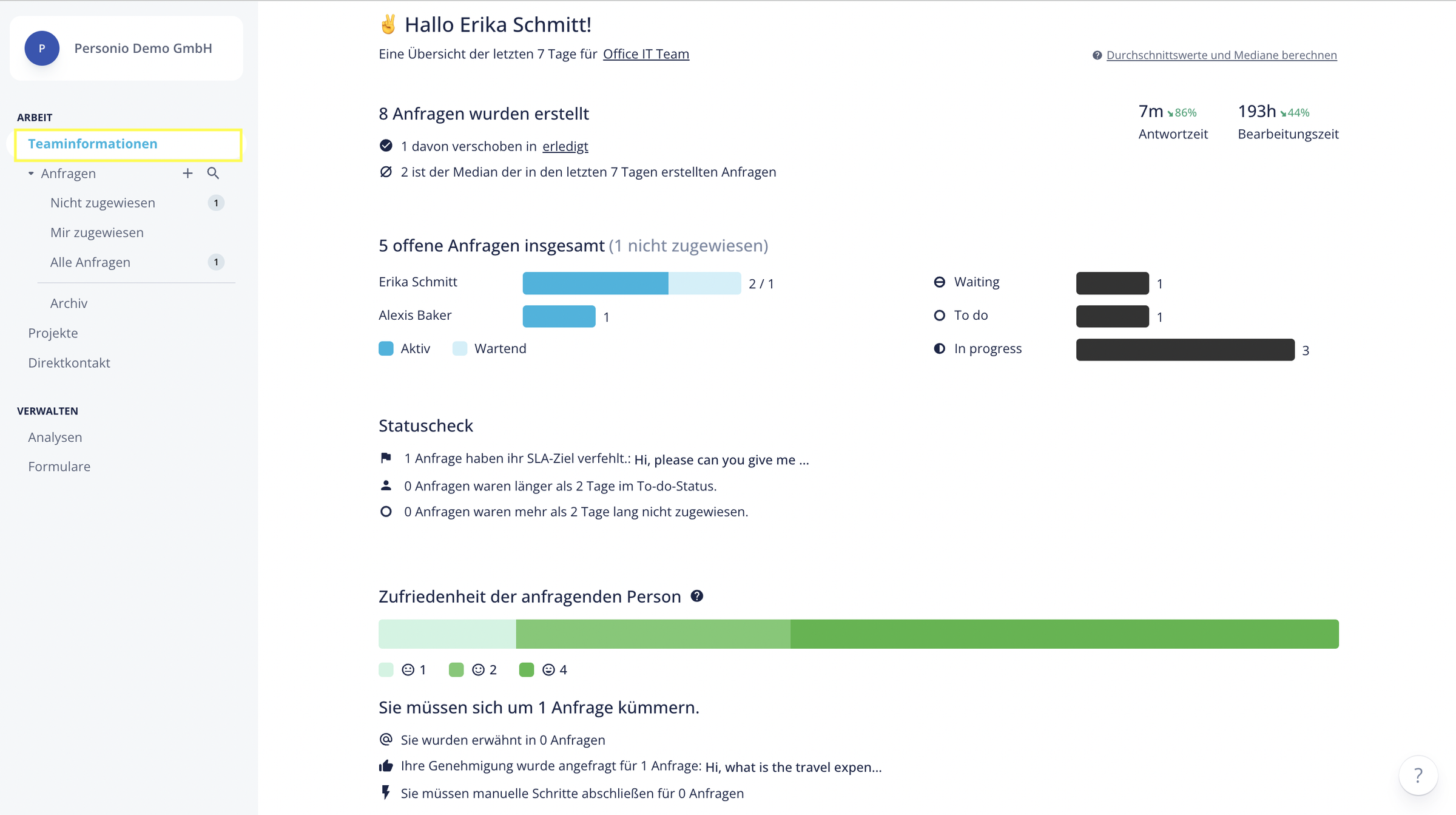Open Archiv in the sidebar

tap(69, 303)
